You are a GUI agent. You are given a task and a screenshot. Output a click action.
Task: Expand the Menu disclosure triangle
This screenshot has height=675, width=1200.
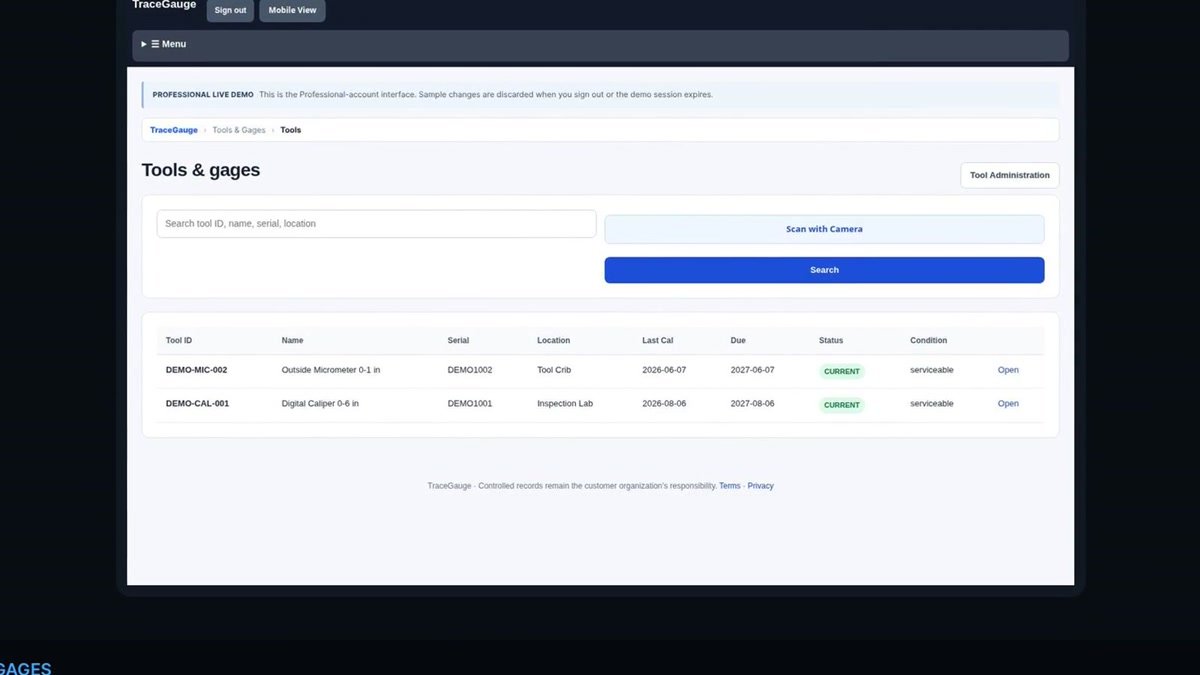pos(144,44)
